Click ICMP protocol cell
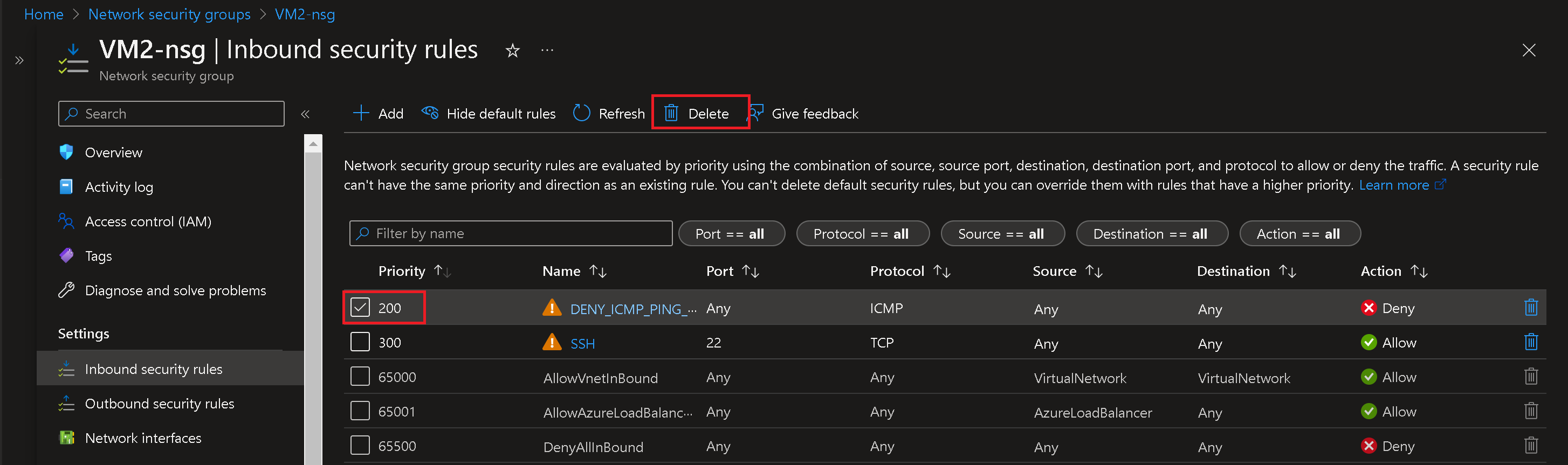Viewport: 1568px width, 465px height. click(x=886, y=308)
